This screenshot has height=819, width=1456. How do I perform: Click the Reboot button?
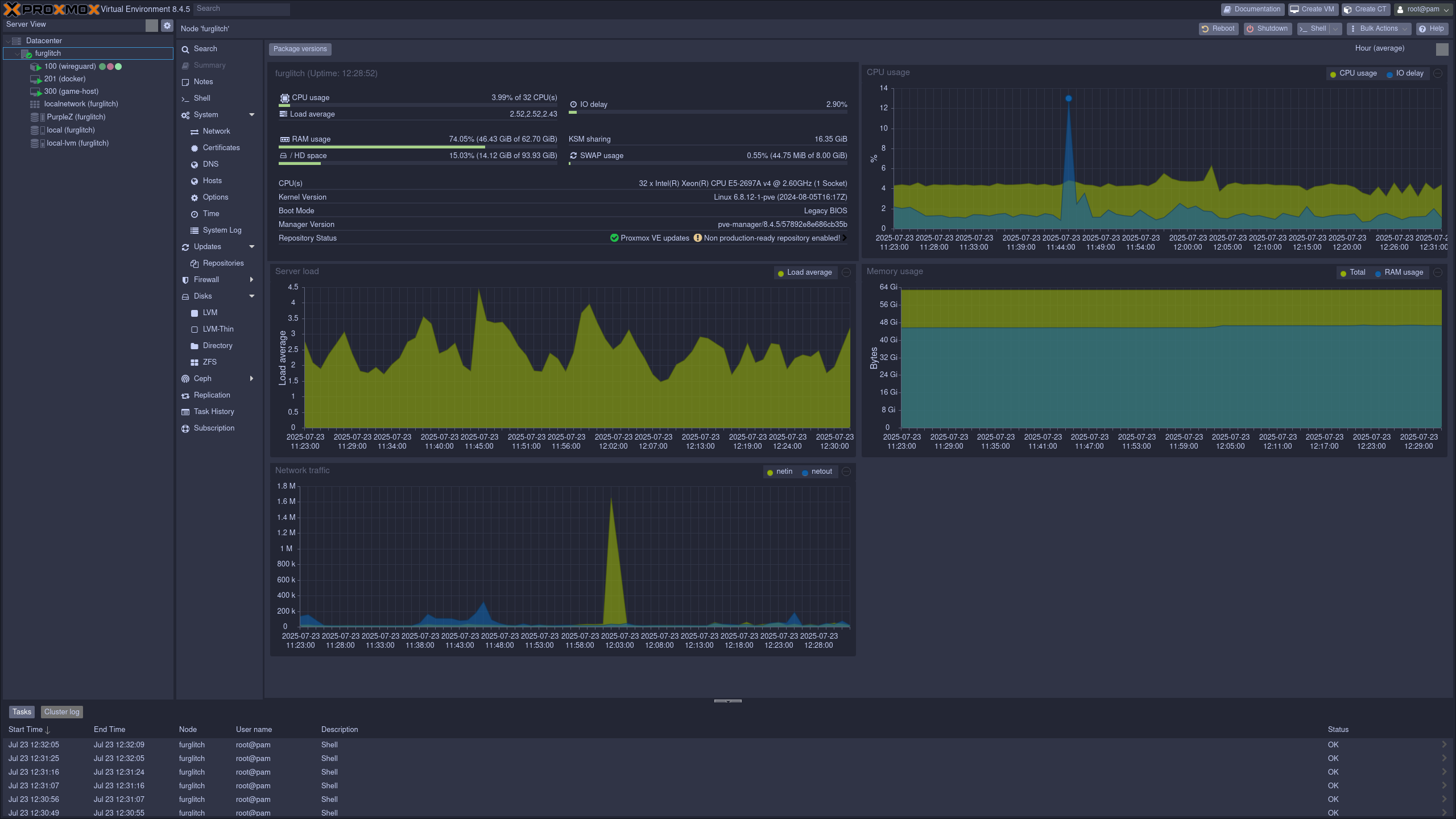[1218, 28]
